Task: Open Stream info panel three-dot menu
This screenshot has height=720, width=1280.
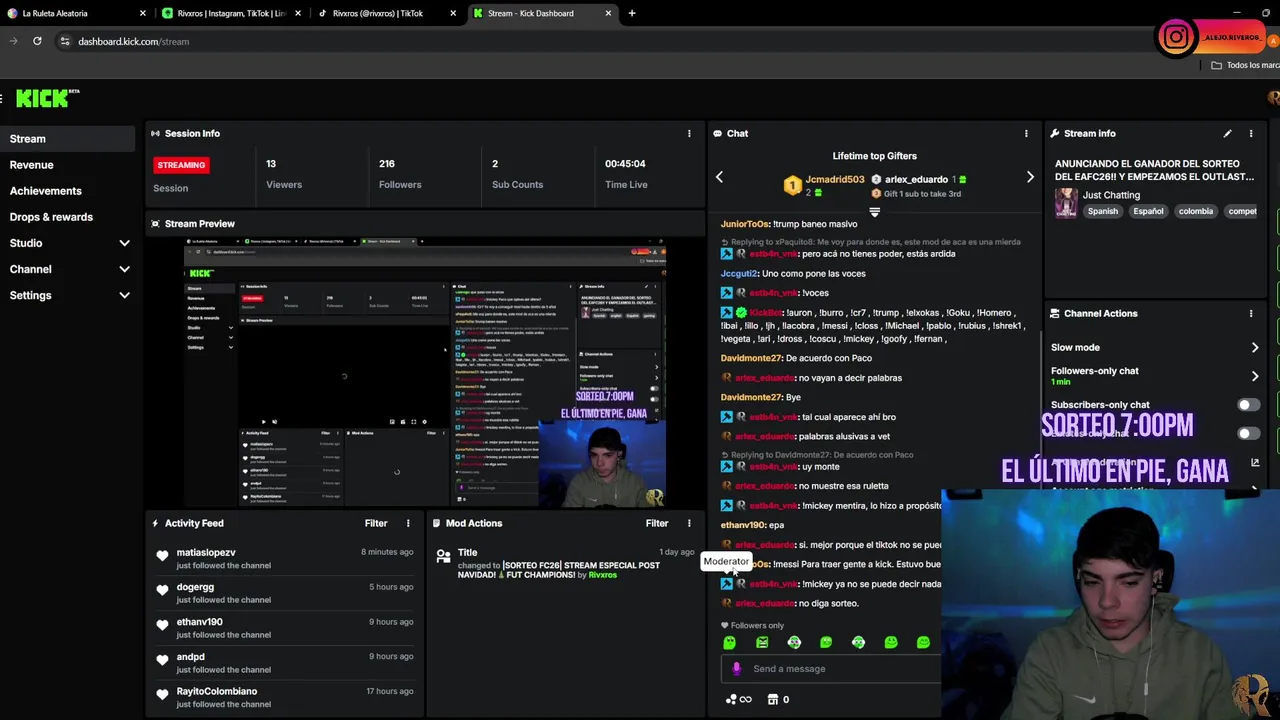Action: point(1251,133)
